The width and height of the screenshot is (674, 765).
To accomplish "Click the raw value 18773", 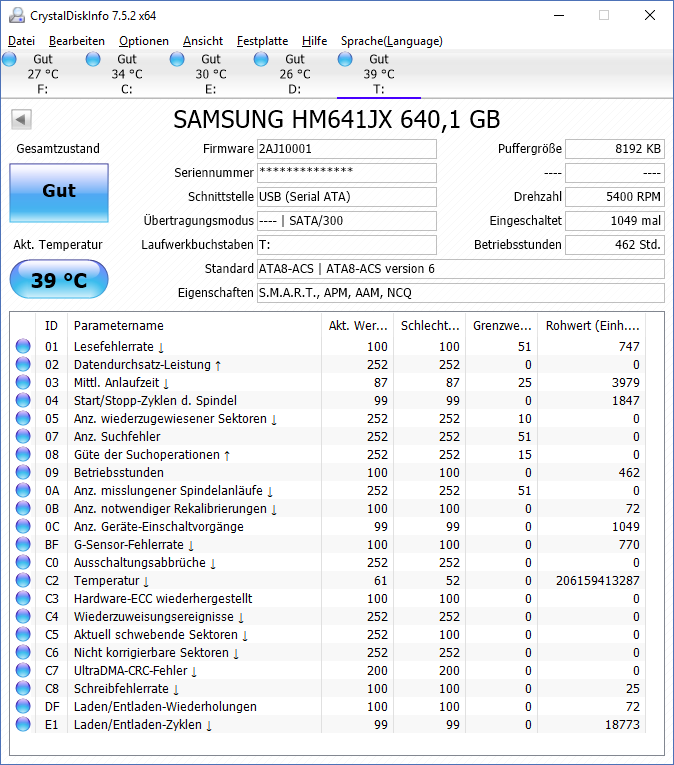I will coord(622,725).
